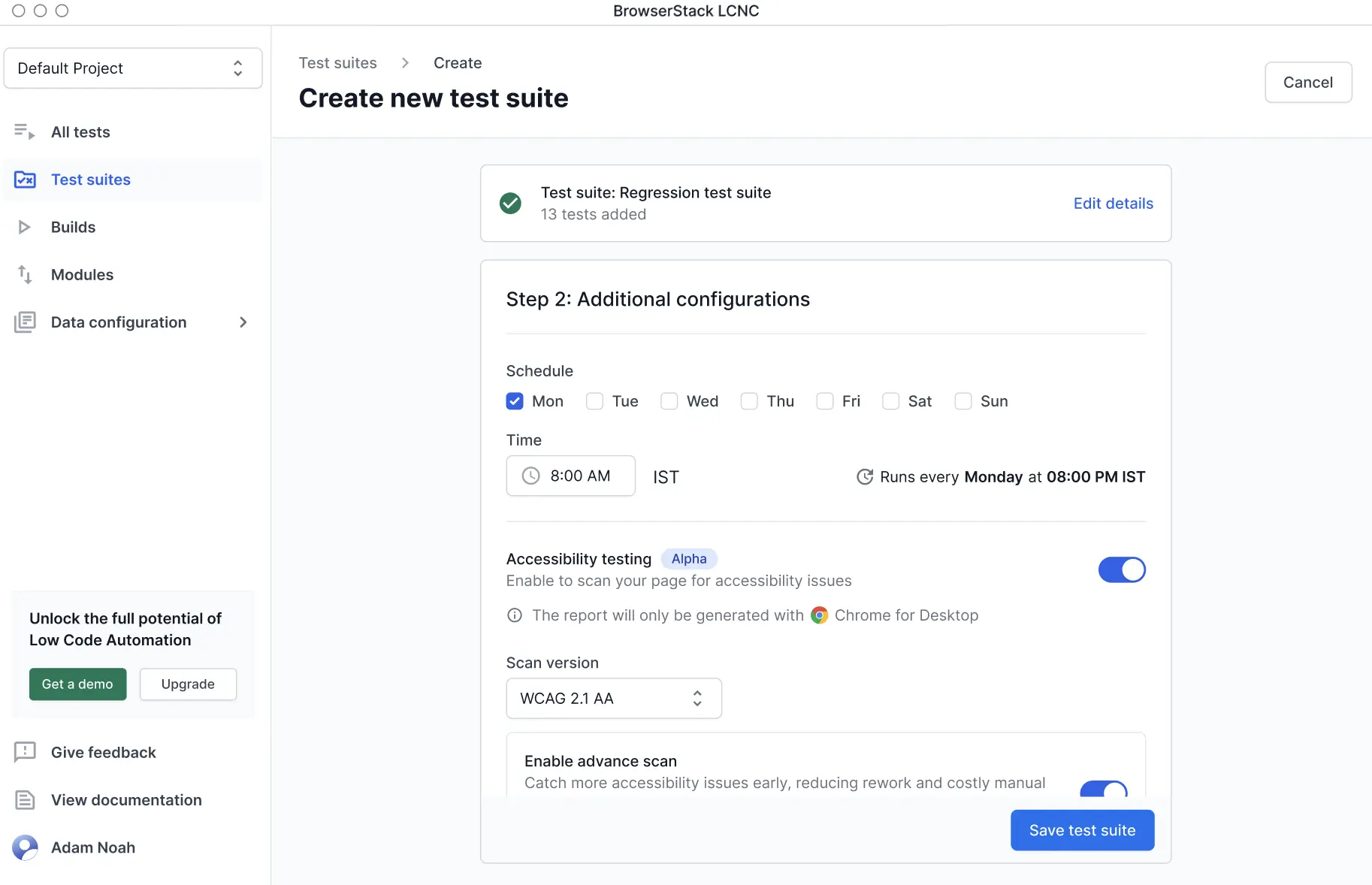Click the Edit details link

(x=1113, y=204)
